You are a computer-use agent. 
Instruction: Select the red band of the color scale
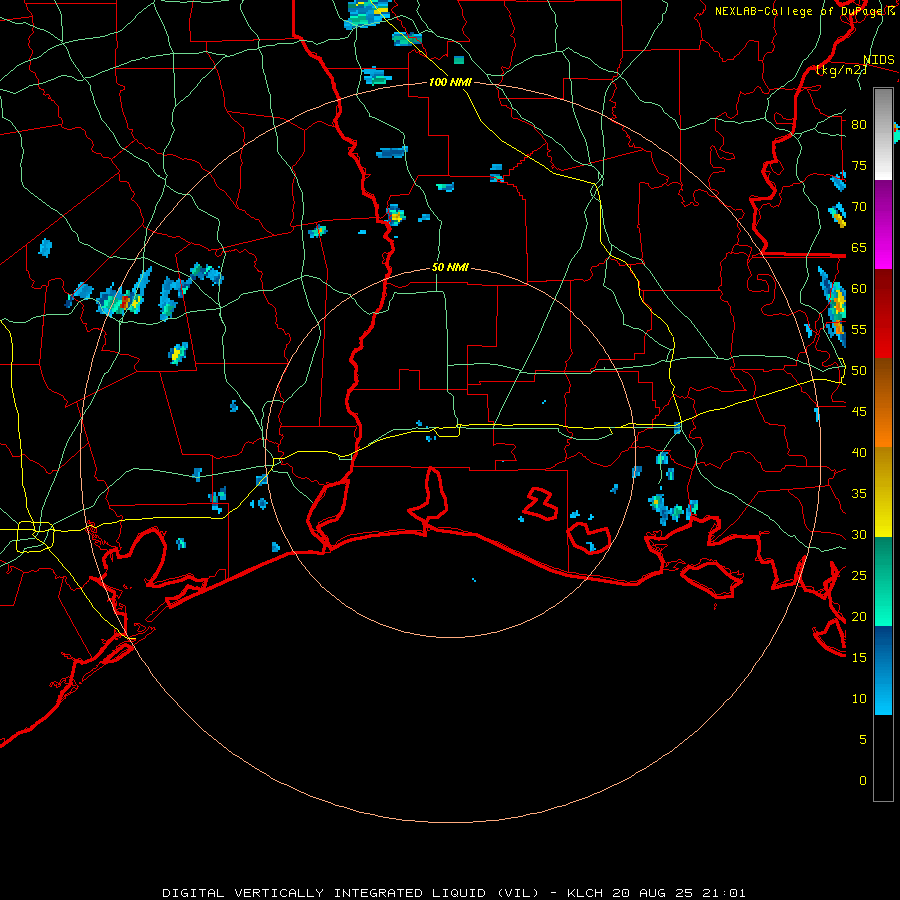click(883, 314)
